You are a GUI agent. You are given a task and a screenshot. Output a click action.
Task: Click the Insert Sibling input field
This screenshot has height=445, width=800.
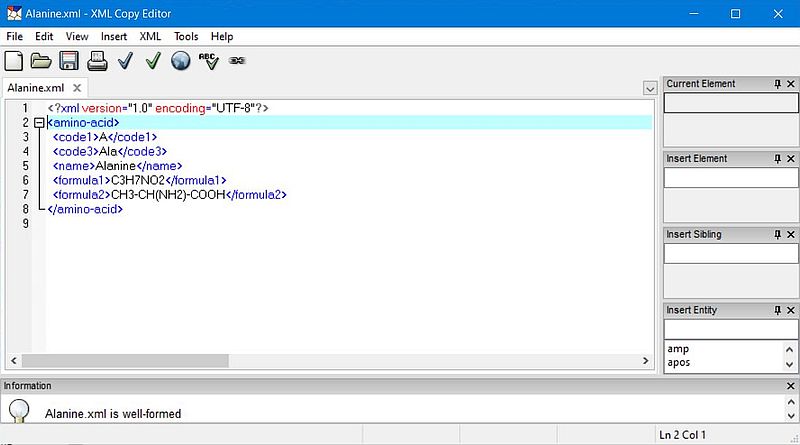click(x=731, y=254)
